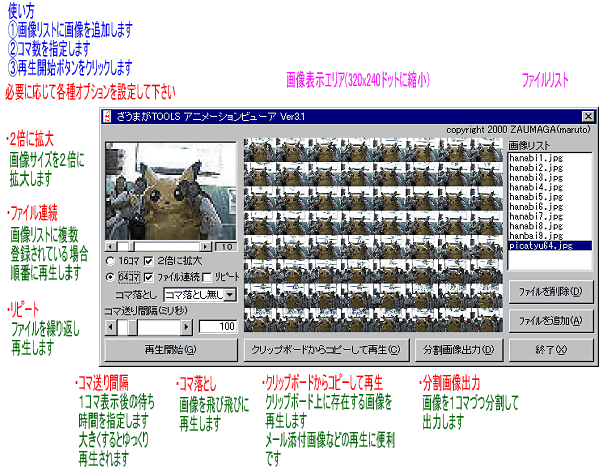Select hanabi2.jpg in the image list
Screen dimensions: 606x472
coord(550,168)
